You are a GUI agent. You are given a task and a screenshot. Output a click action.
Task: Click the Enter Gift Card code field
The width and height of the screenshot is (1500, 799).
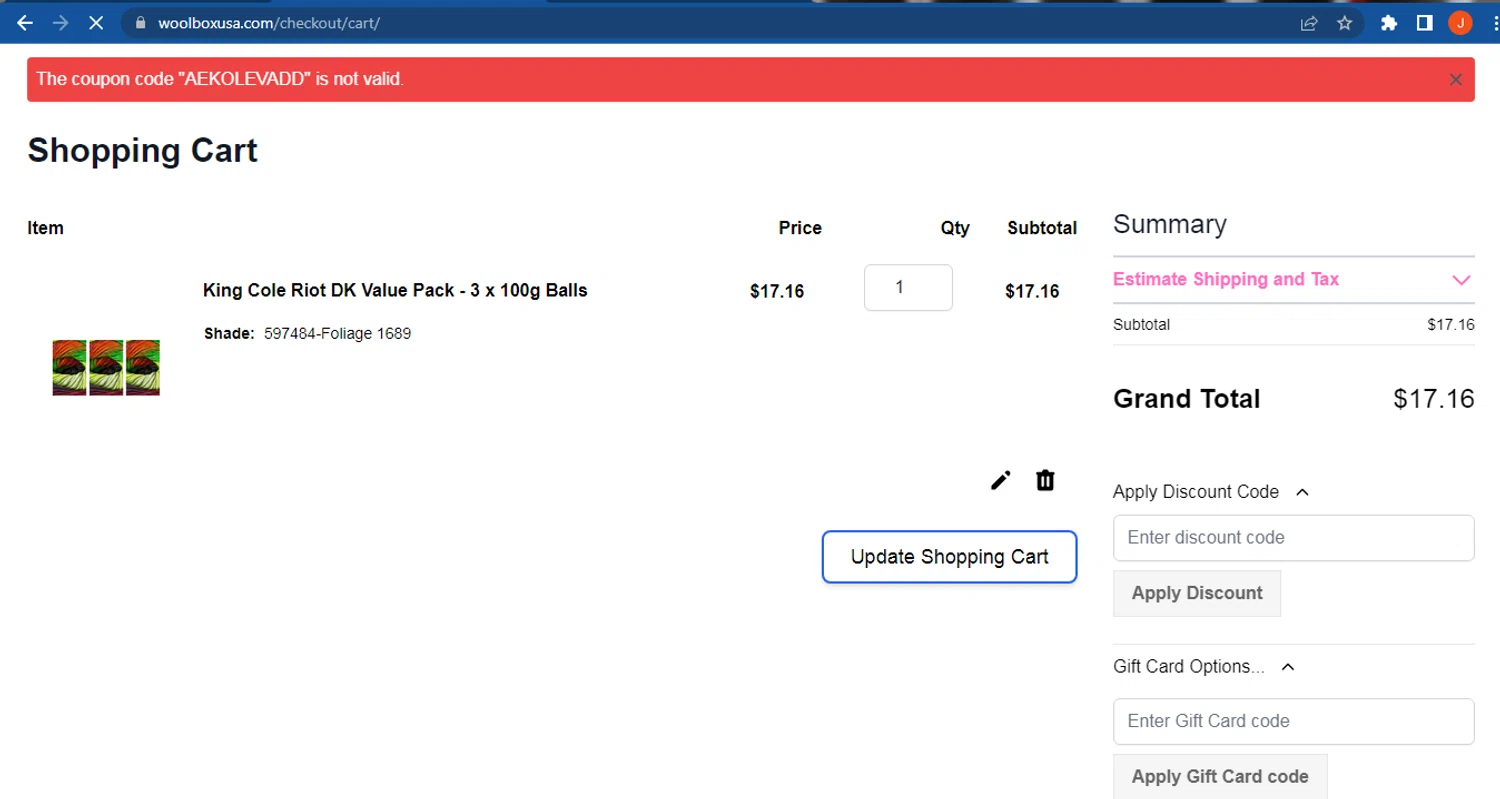[1294, 721]
